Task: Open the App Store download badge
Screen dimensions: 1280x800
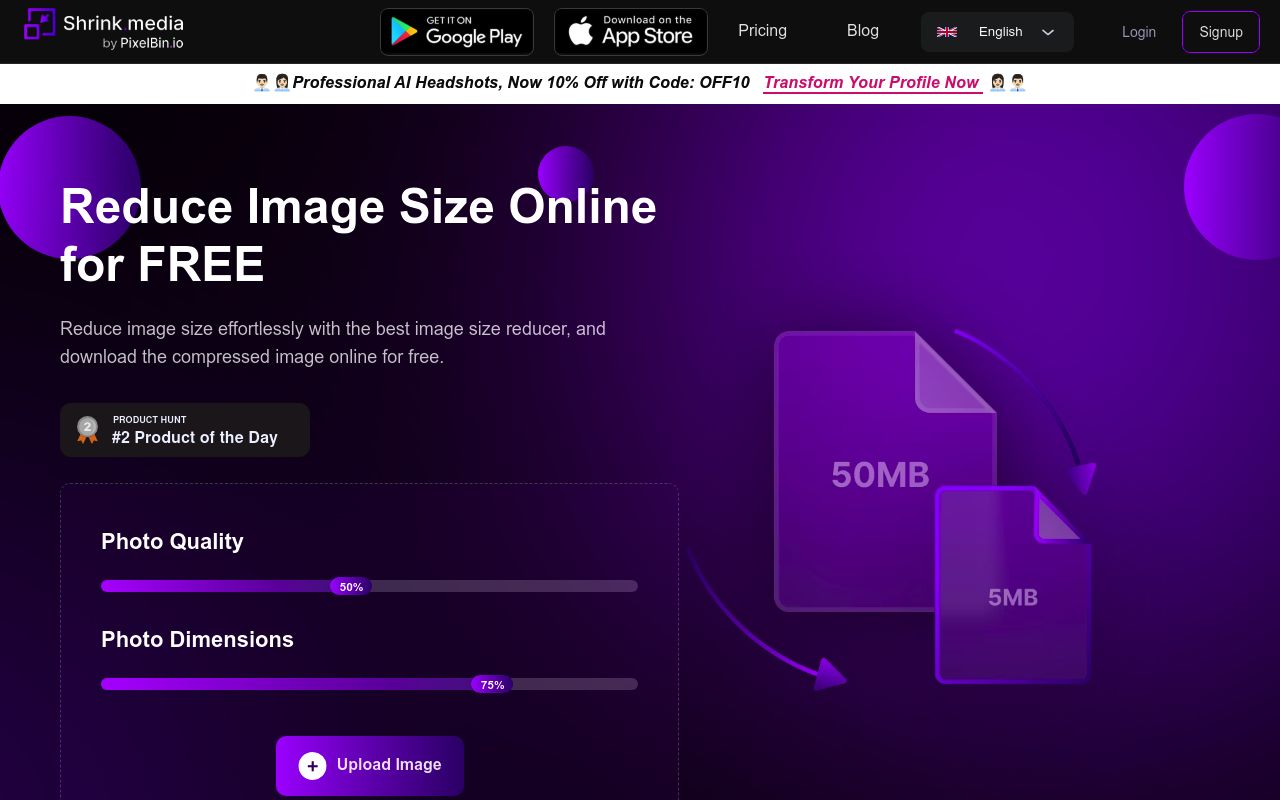Action: coord(631,32)
